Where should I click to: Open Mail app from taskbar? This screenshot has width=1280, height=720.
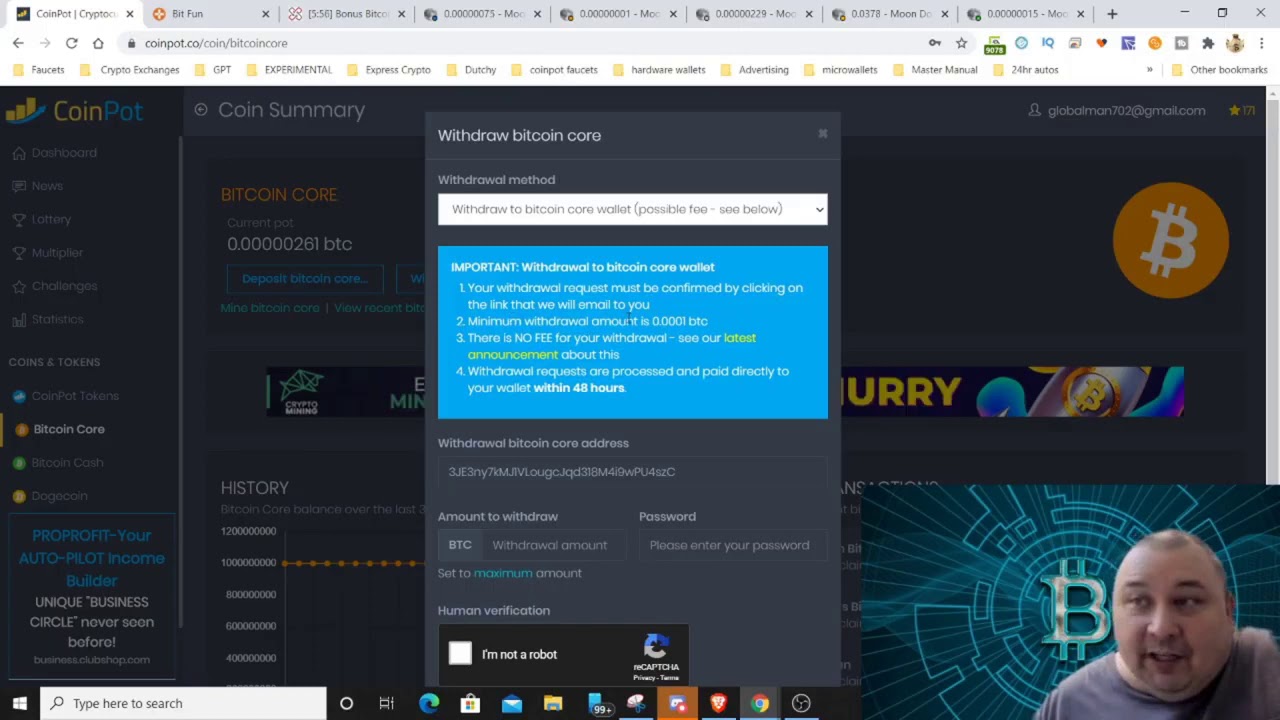[x=512, y=703]
